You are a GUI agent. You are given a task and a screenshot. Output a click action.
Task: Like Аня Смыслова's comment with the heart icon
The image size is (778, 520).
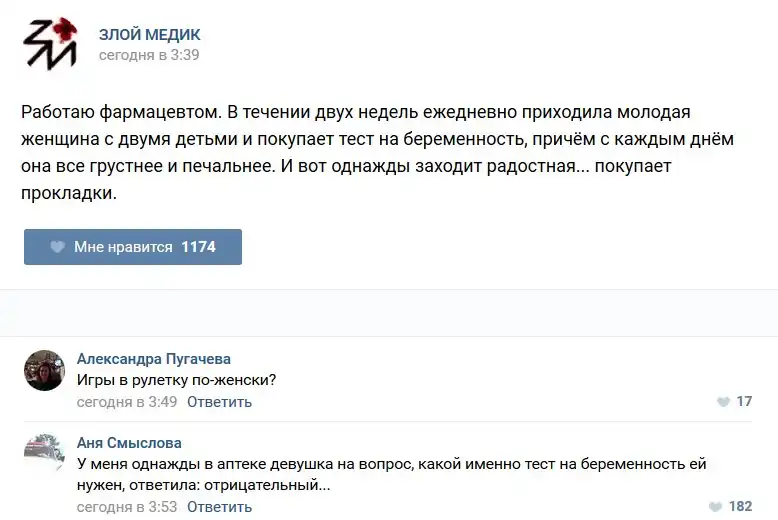coord(714,507)
